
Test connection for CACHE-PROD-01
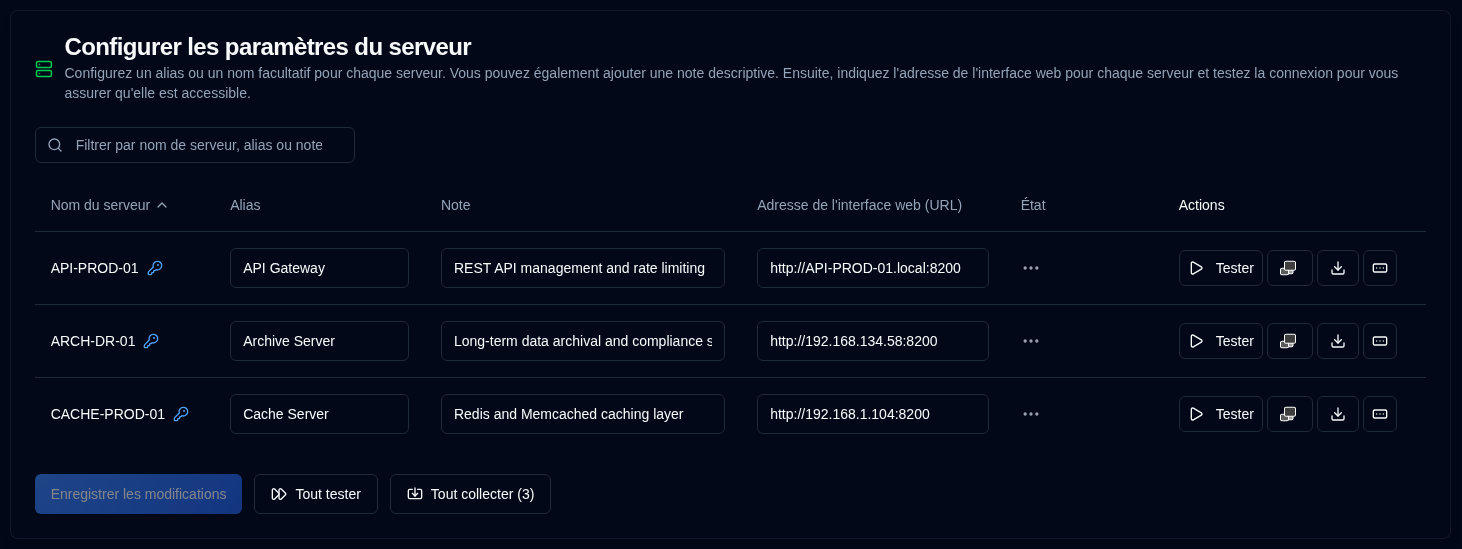point(1221,414)
